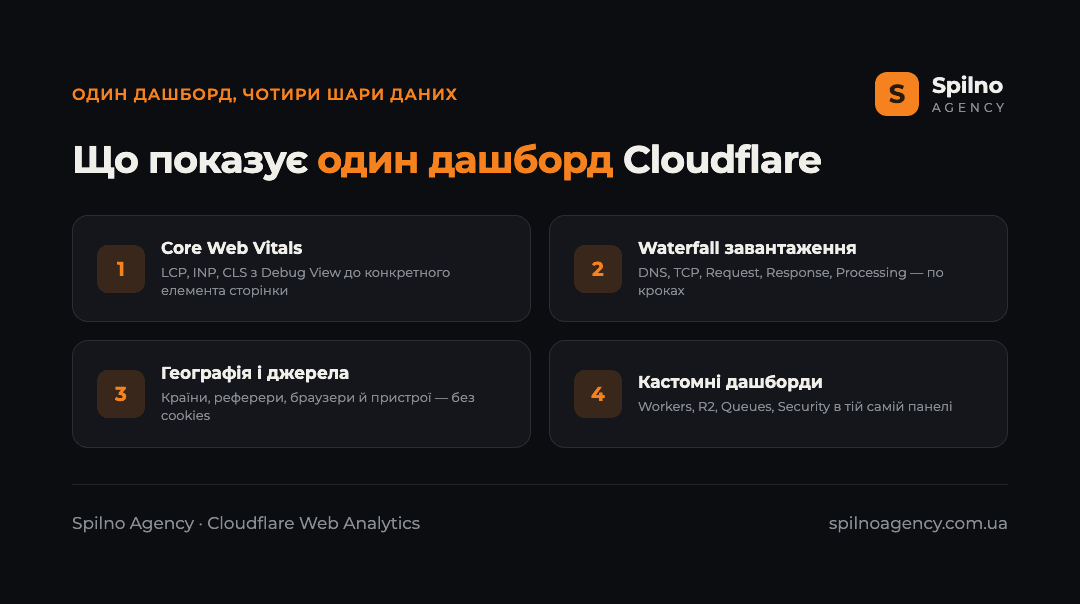
Task: Click the number 4 badge
Action: click(597, 394)
